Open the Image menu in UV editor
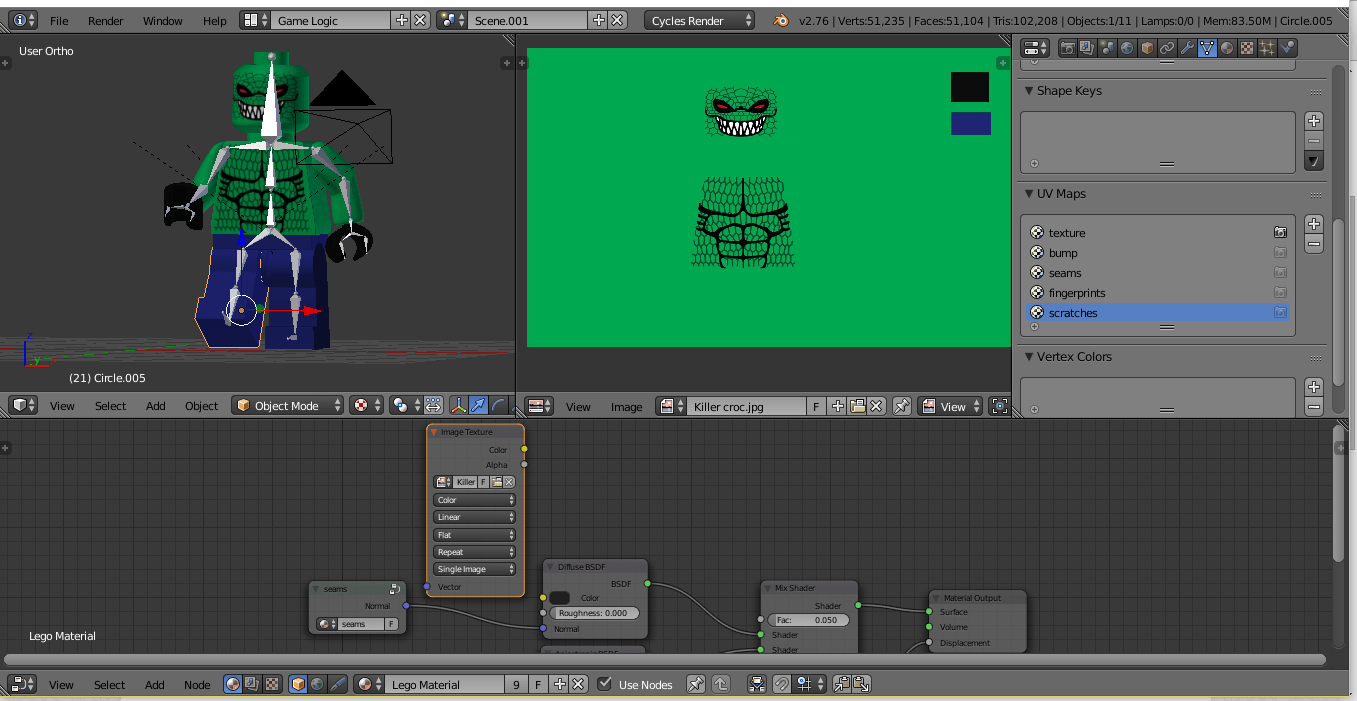Screen dimensions: 1357x701 tap(626, 407)
